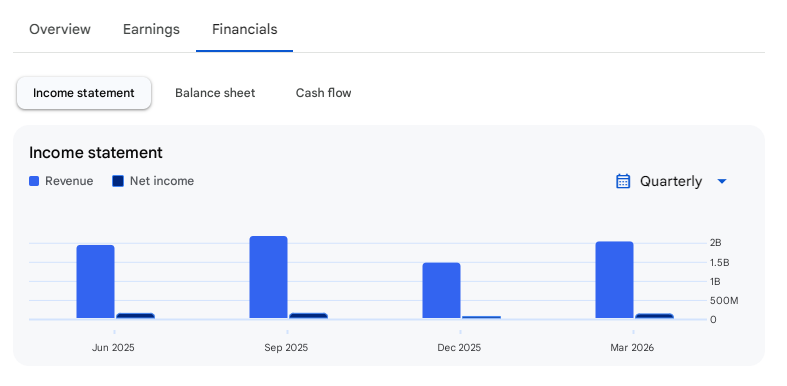This screenshot has height=386, width=787.
Task: Select the Mar 2026 net income bar
Action: click(654, 316)
